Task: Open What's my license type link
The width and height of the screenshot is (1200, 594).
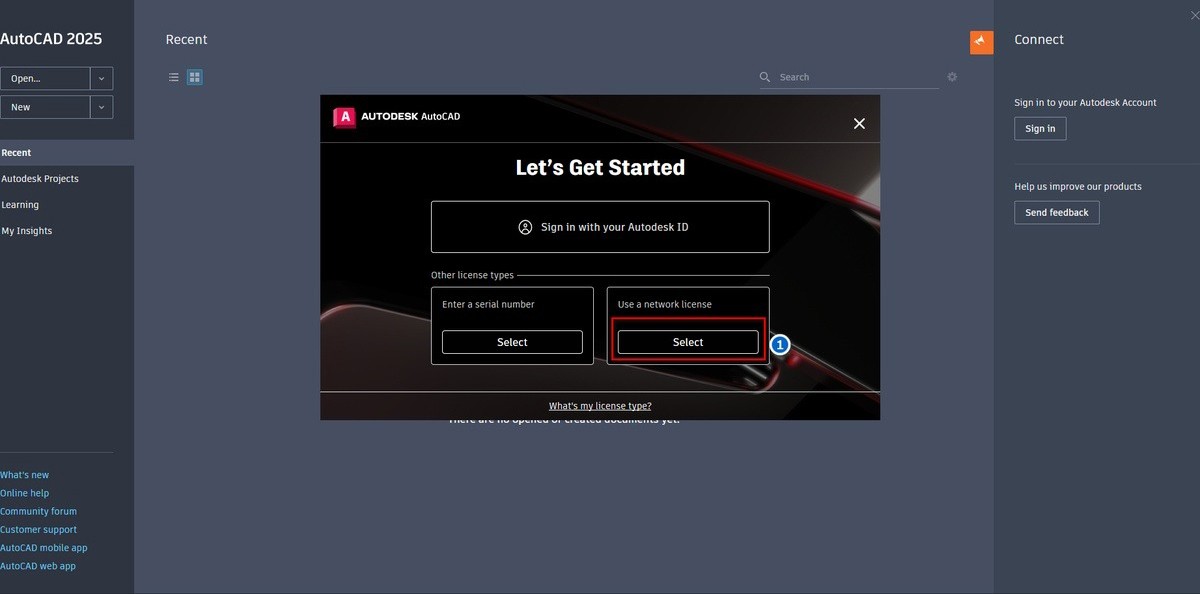Action: tap(600, 406)
